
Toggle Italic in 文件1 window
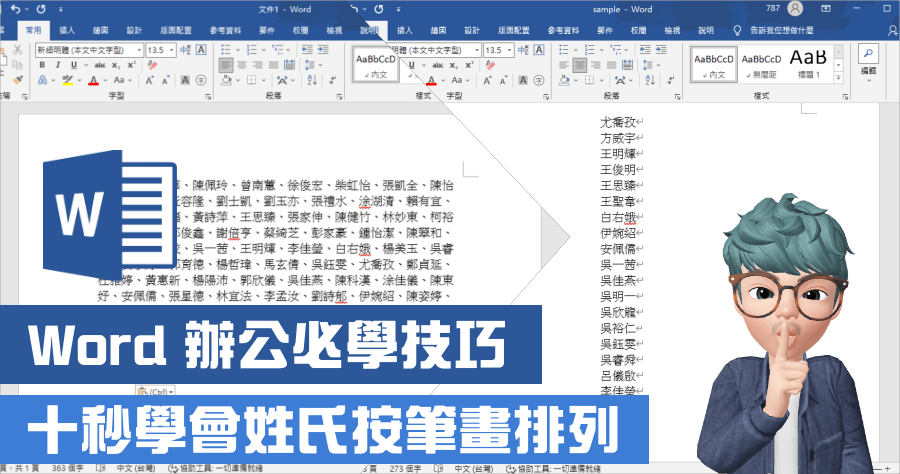[x=57, y=65]
